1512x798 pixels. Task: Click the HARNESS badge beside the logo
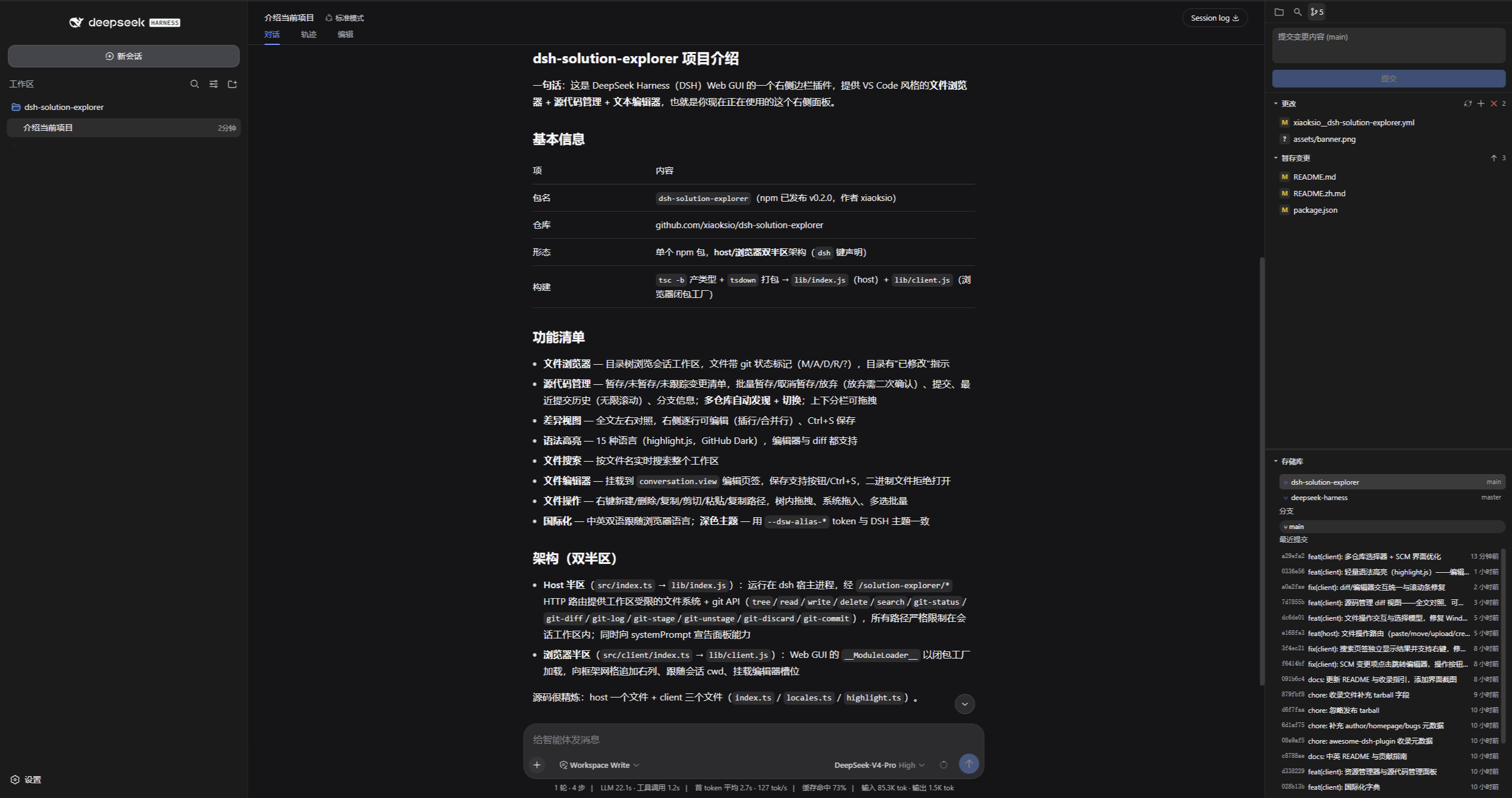(164, 22)
